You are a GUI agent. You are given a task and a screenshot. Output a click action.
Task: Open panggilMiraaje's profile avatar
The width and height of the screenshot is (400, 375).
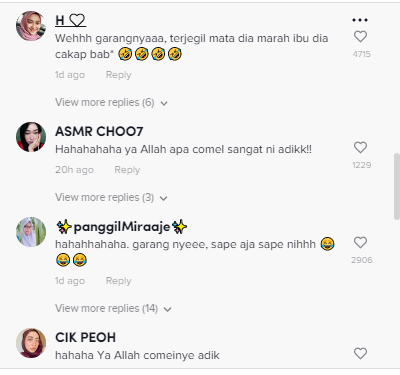click(x=31, y=232)
